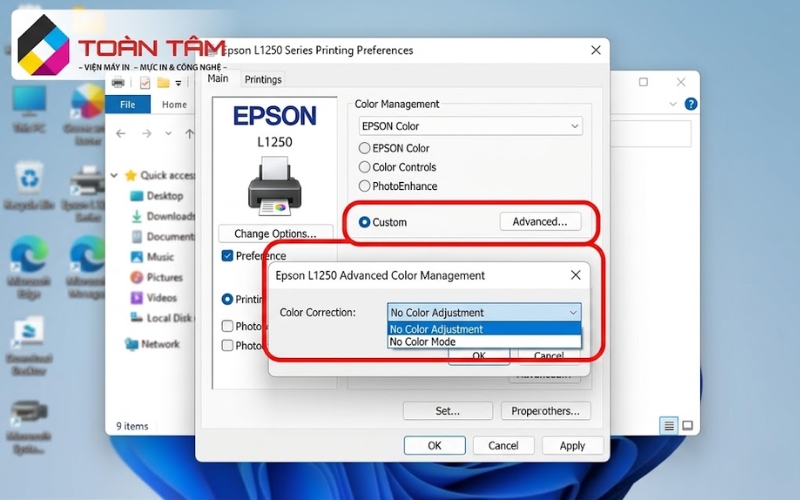Switch Explorer to details view icon
Screen dimensions: 800x500
click(x=669, y=426)
